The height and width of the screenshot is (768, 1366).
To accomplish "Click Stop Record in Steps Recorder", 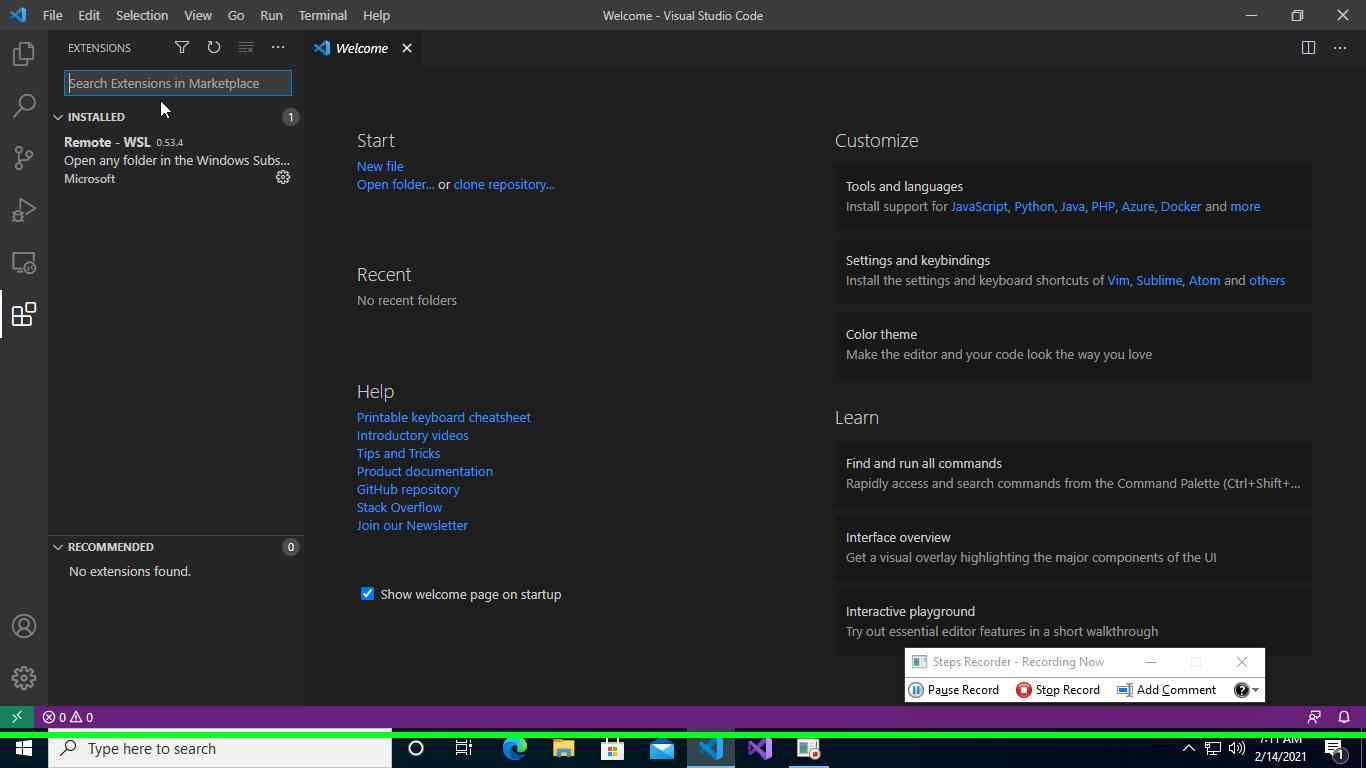I will coord(1058,690).
